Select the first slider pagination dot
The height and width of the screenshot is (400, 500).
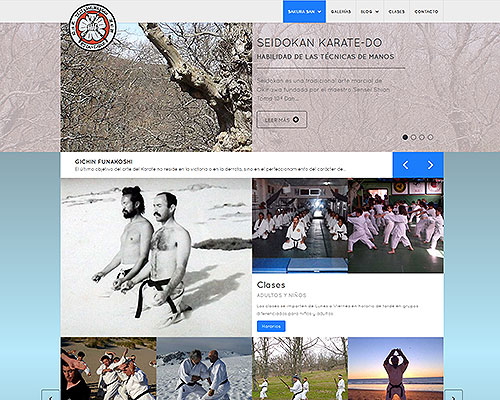pos(405,137)
